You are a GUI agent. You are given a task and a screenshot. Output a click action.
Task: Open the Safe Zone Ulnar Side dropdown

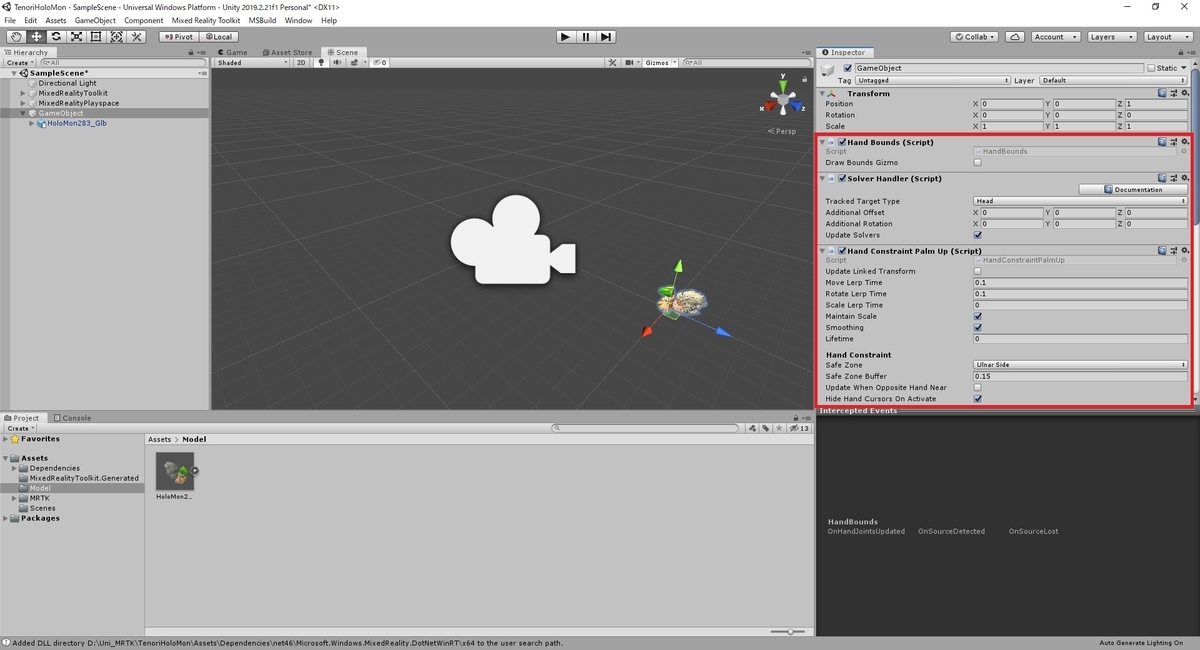point(1080,365)
